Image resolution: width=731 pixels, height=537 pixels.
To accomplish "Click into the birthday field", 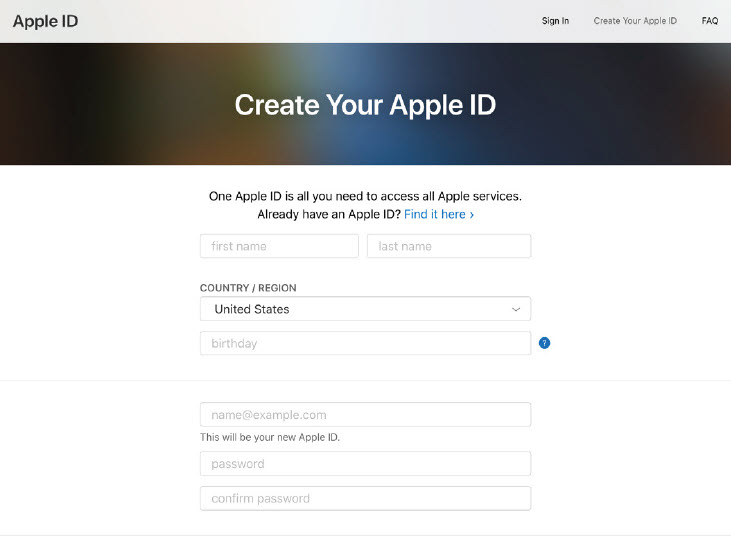I will [x=365, y=344].
